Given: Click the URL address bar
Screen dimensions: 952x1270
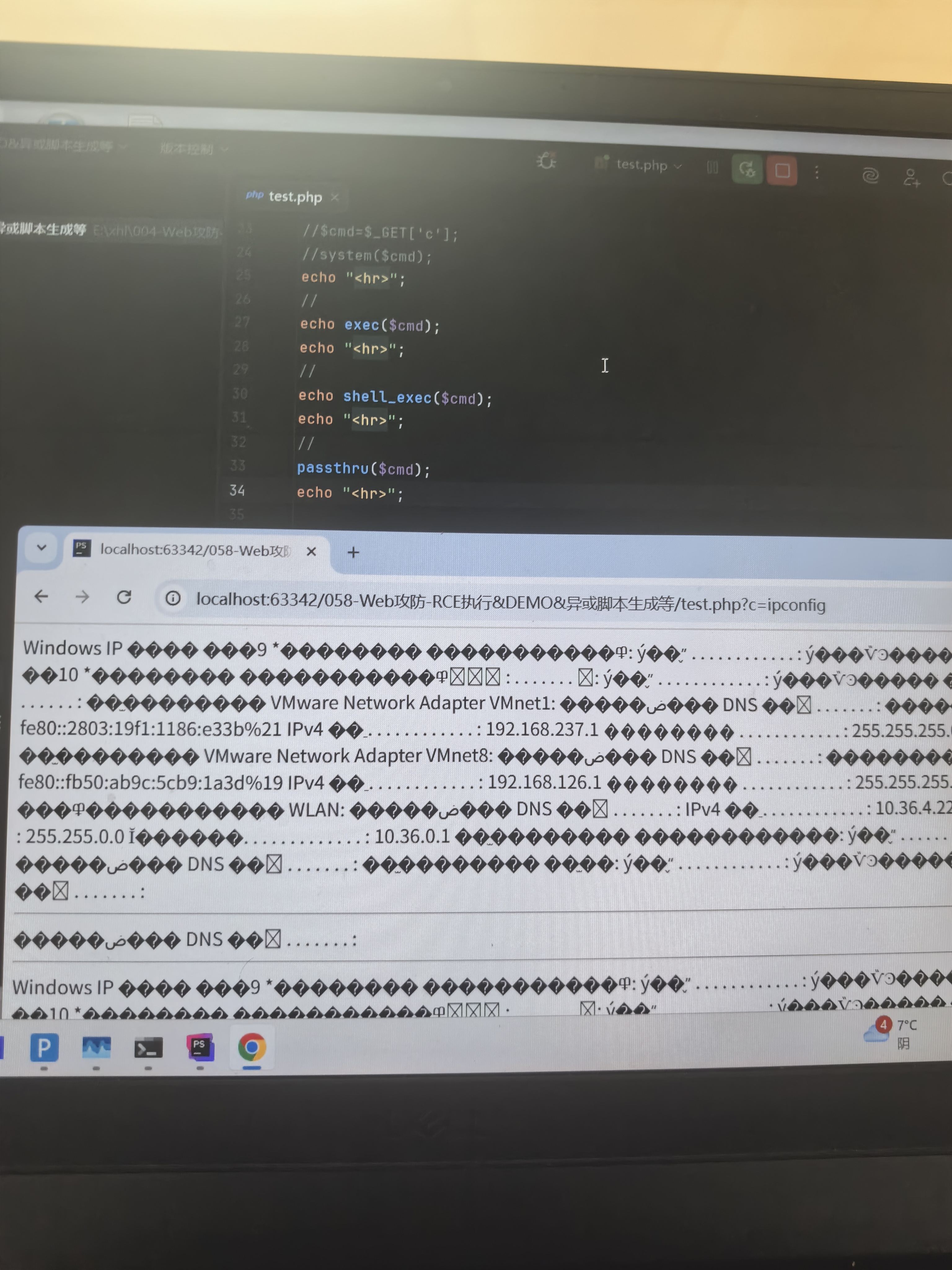Looking at the screenshot, I should click(x=511, y=603).
